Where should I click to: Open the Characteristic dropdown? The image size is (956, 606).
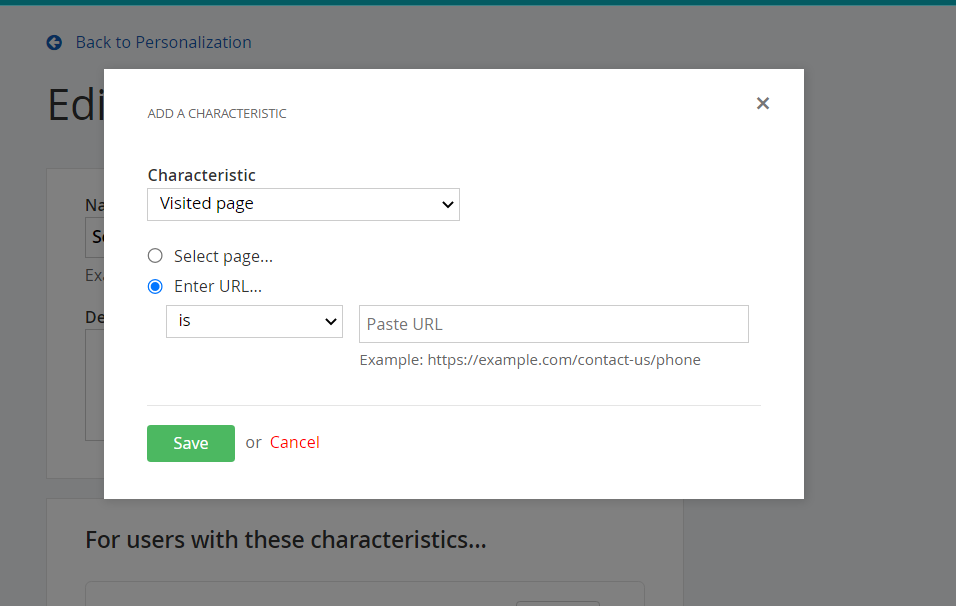click(303, 204)
